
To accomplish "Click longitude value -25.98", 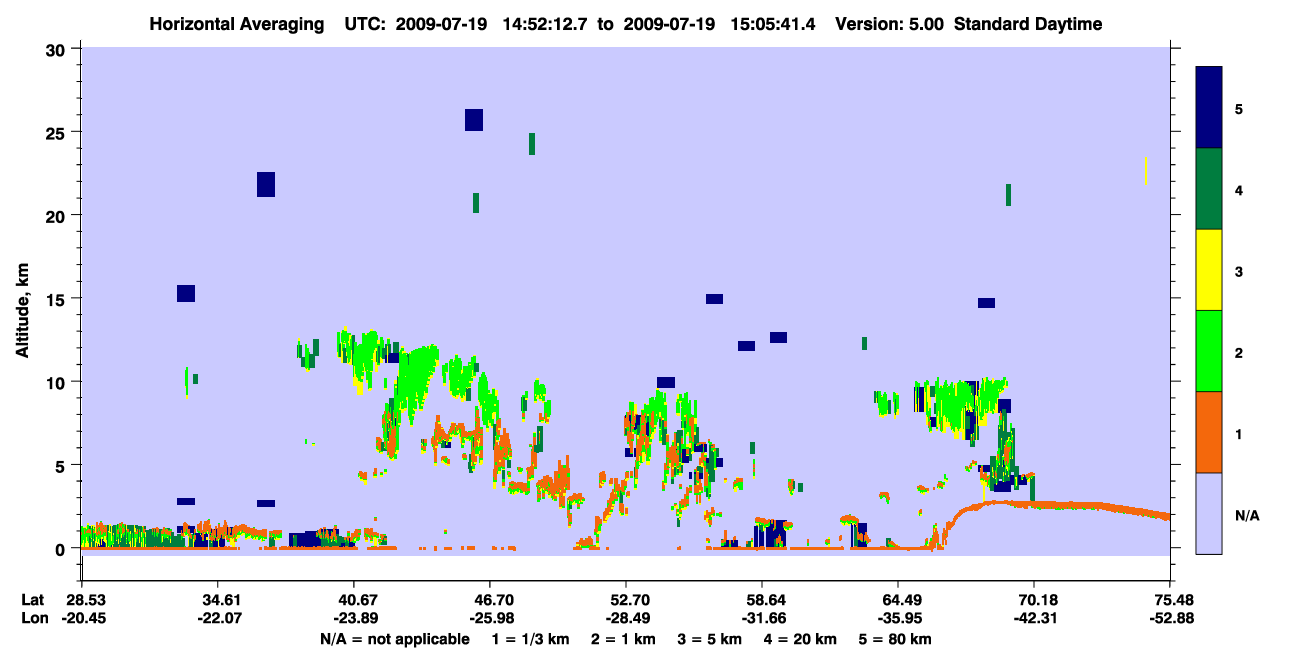I will coord(490,618).
